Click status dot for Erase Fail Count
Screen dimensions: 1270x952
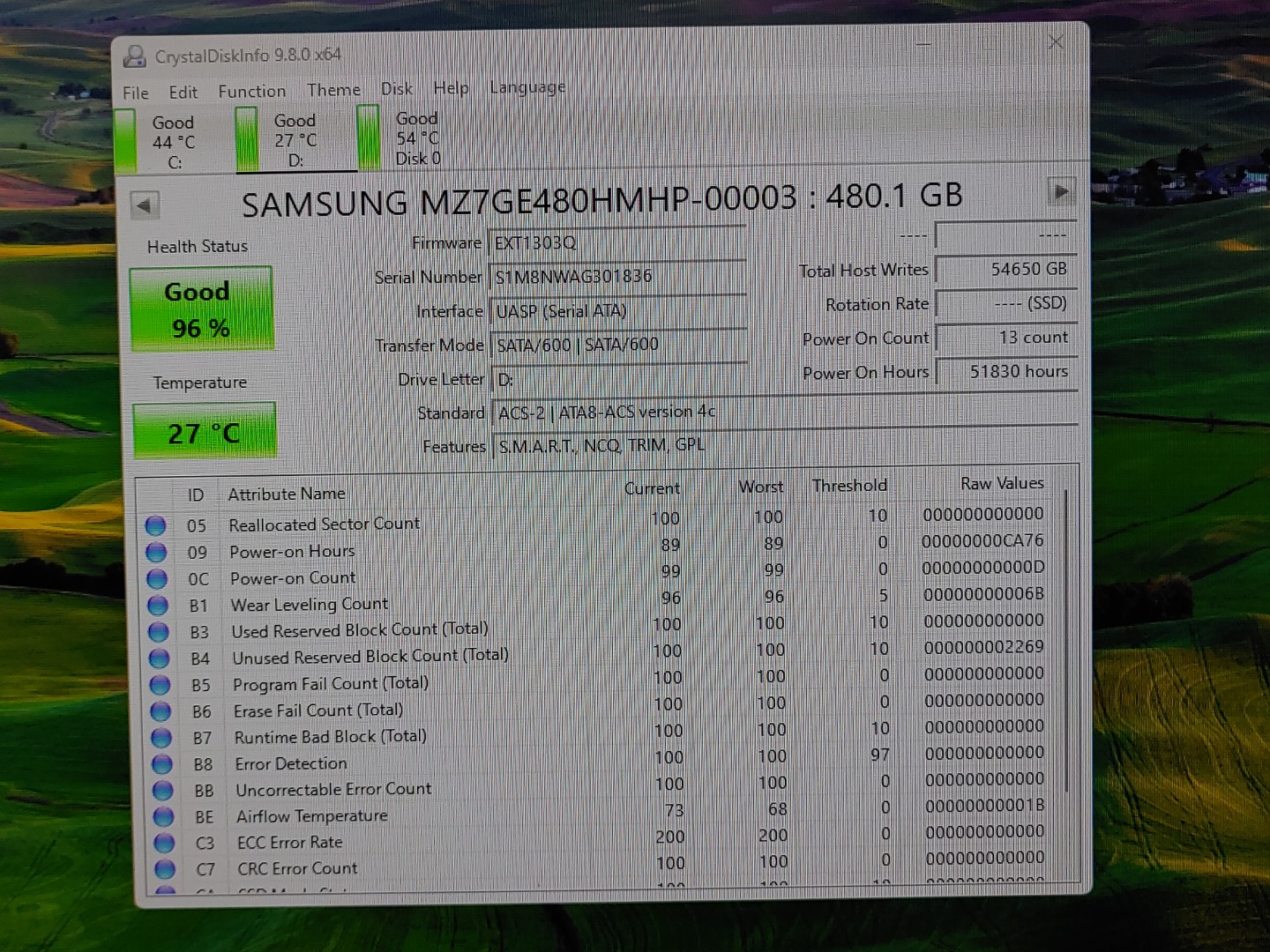click(161, 710)
